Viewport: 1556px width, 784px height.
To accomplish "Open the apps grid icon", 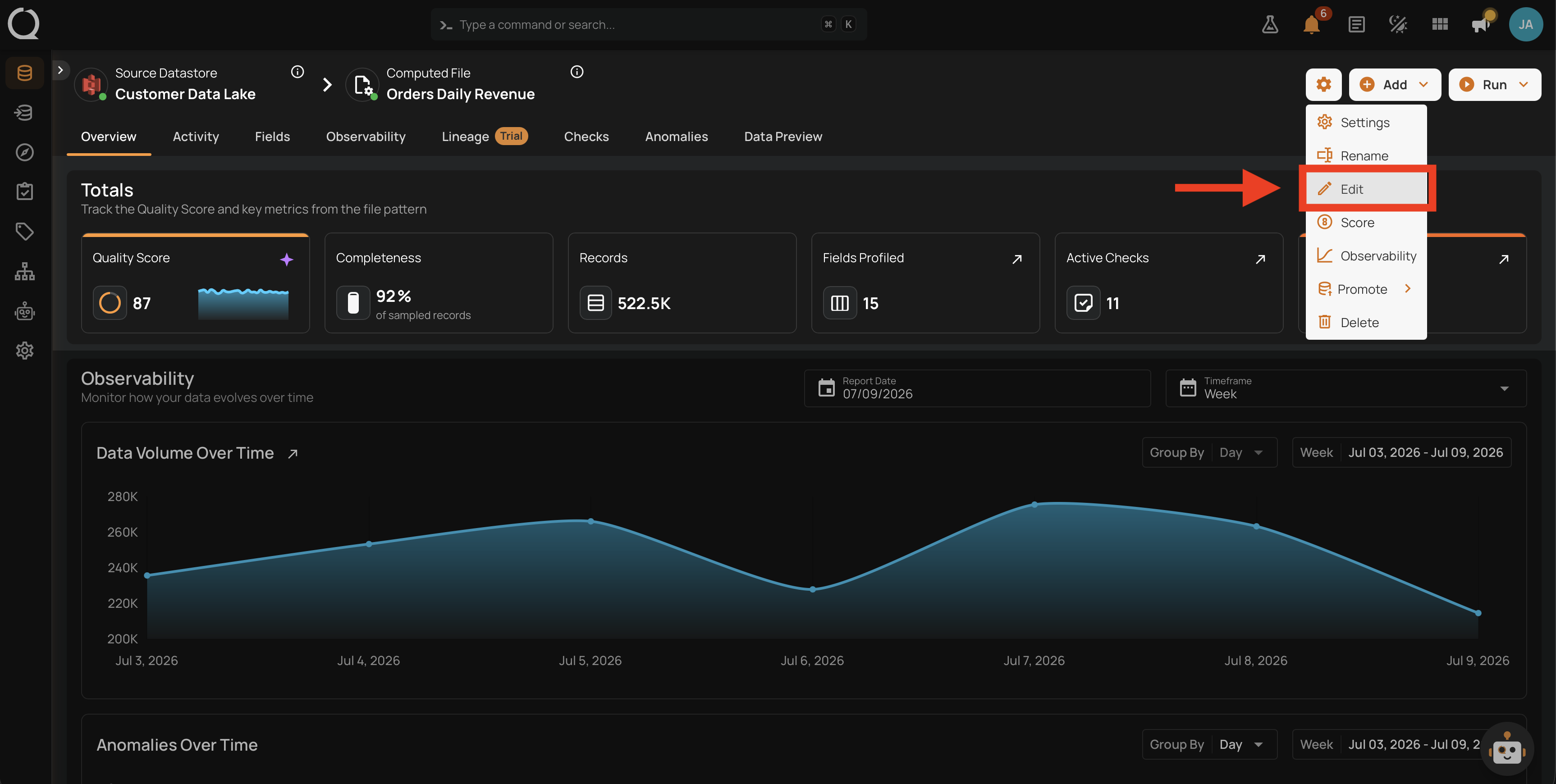I will [1439, 25].
